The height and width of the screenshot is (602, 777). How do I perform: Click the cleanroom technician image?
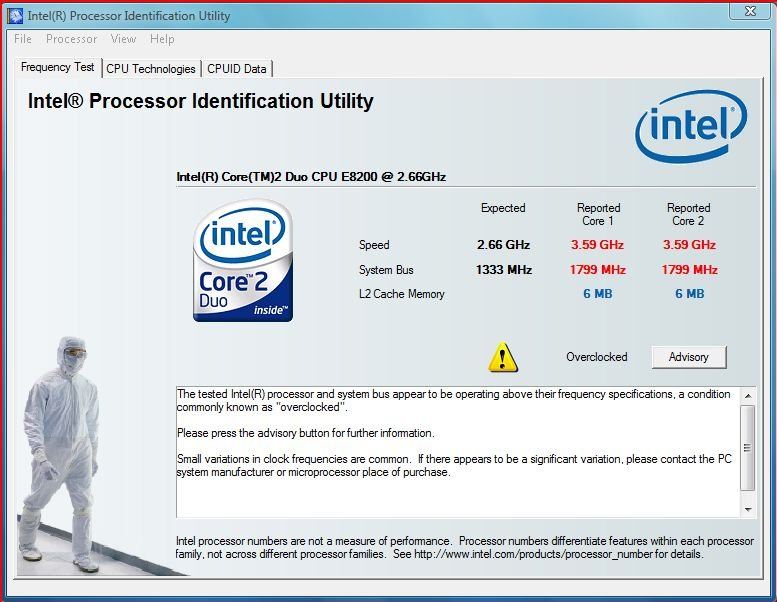62,453
